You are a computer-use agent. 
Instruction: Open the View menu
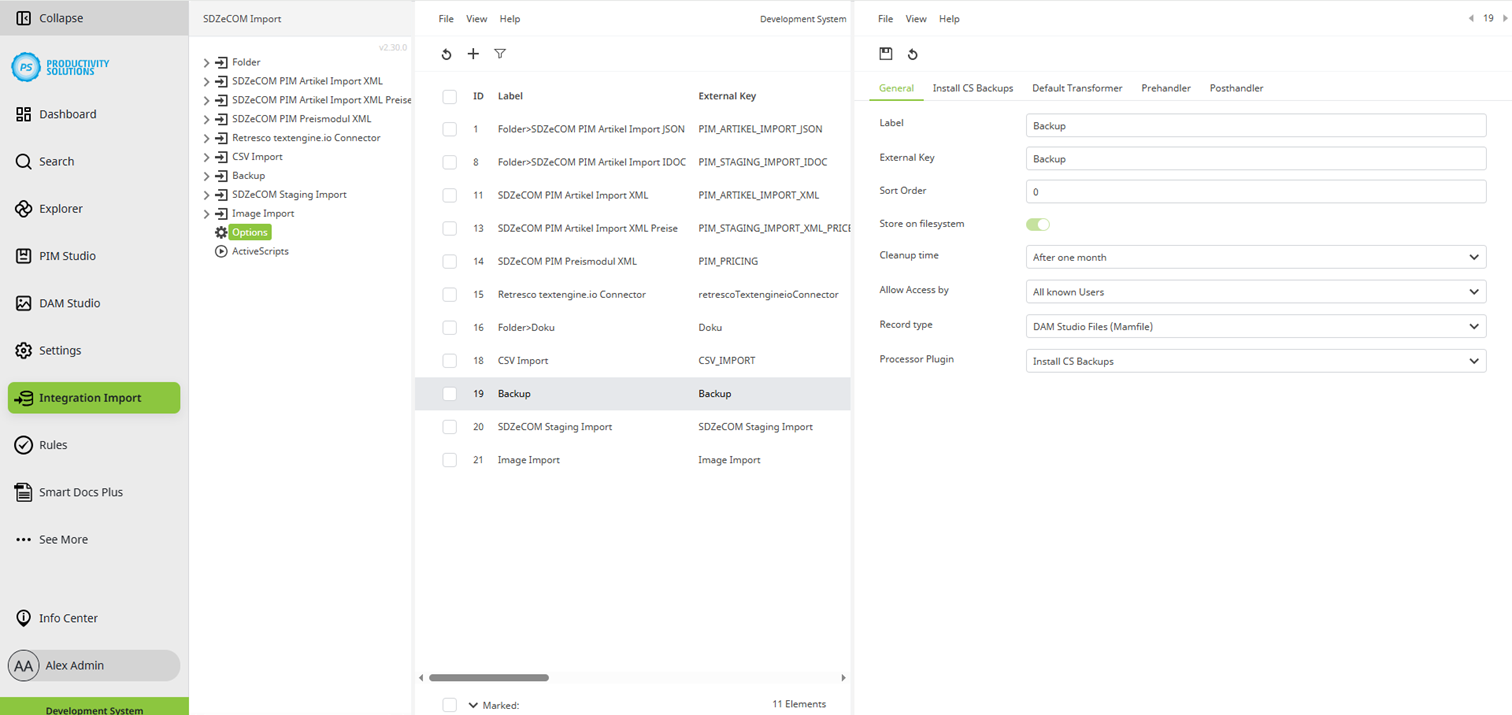476,18
